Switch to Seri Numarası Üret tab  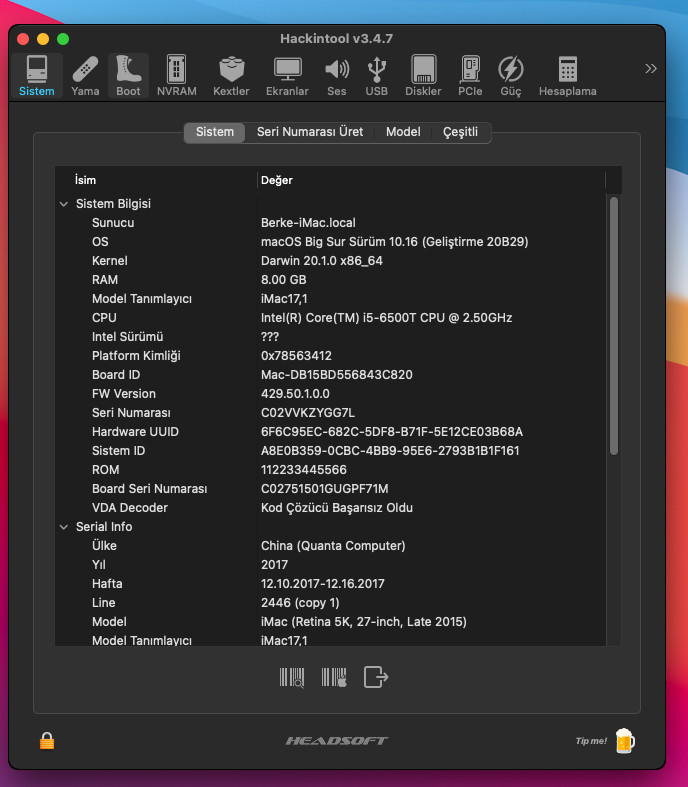tap(310, 132)
